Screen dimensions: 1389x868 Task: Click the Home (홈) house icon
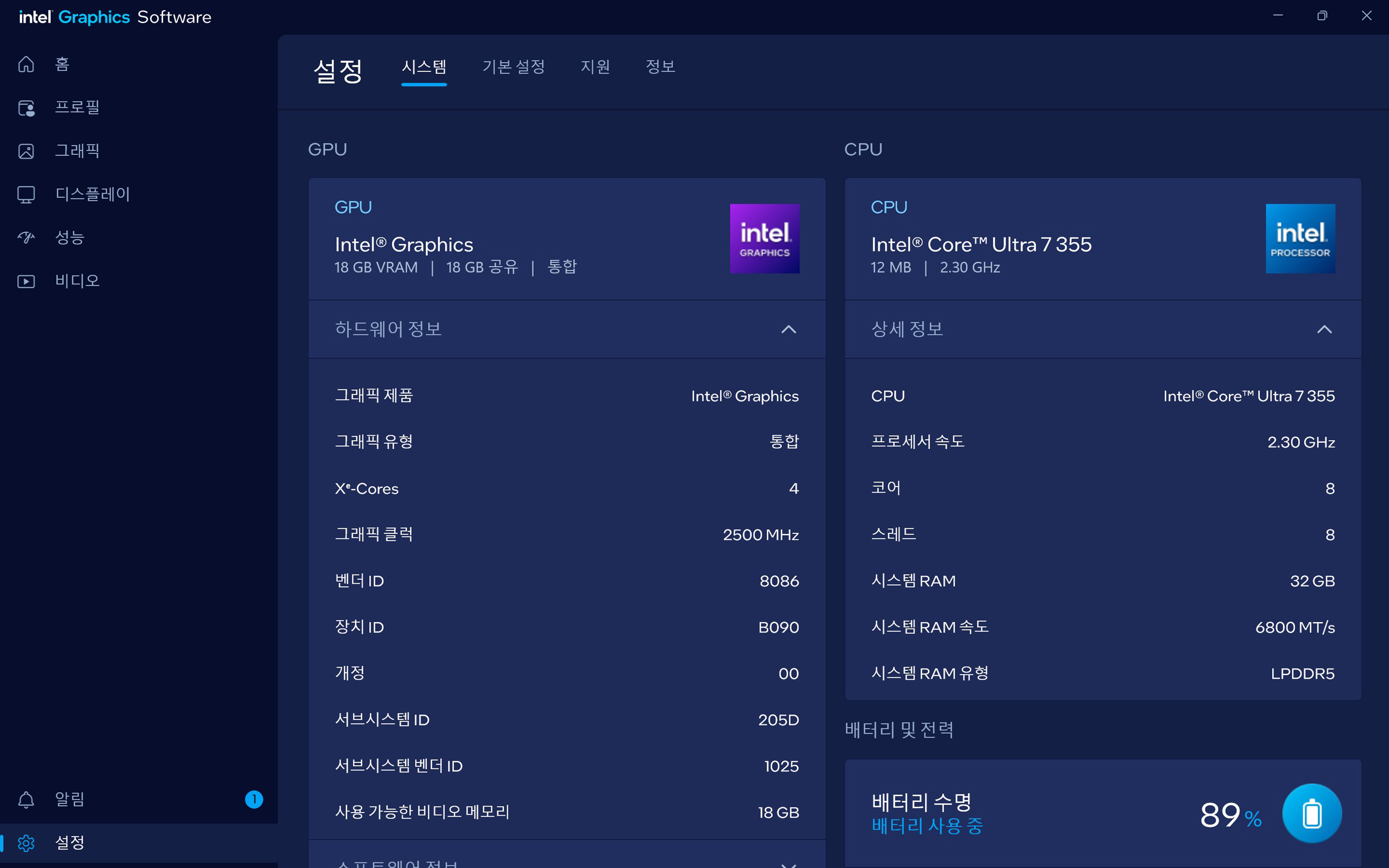click(26, 64)
